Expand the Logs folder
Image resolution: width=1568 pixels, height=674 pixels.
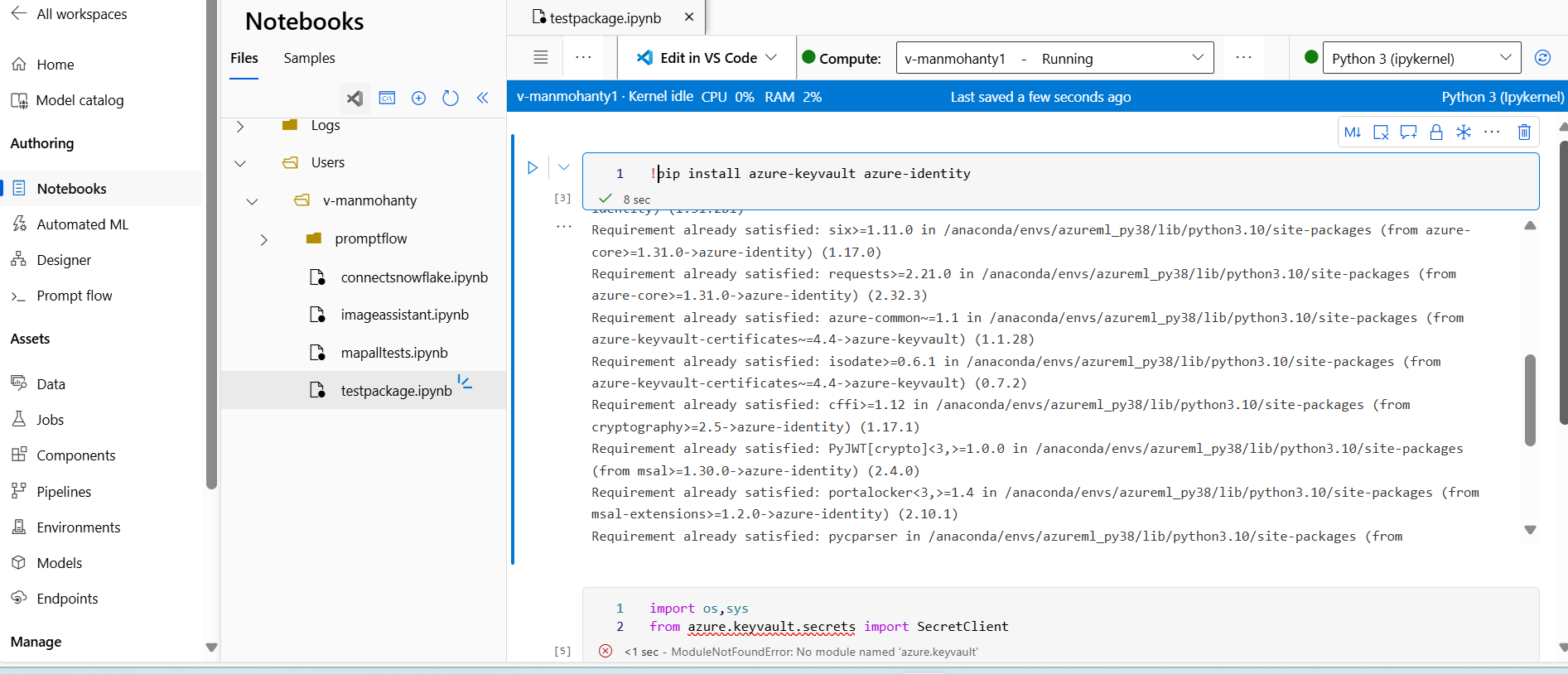pos(240,126)
